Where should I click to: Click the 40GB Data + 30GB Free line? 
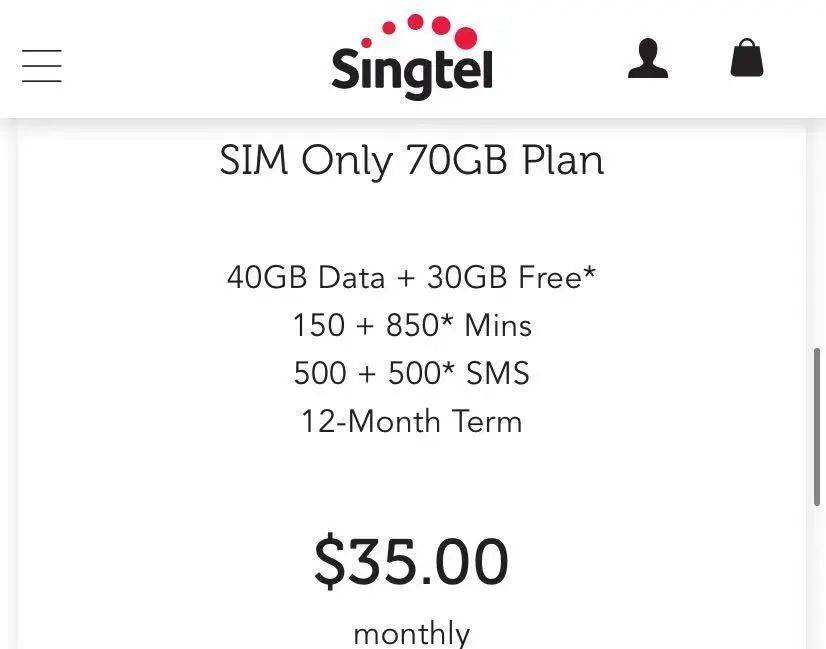tap(411, 277)
